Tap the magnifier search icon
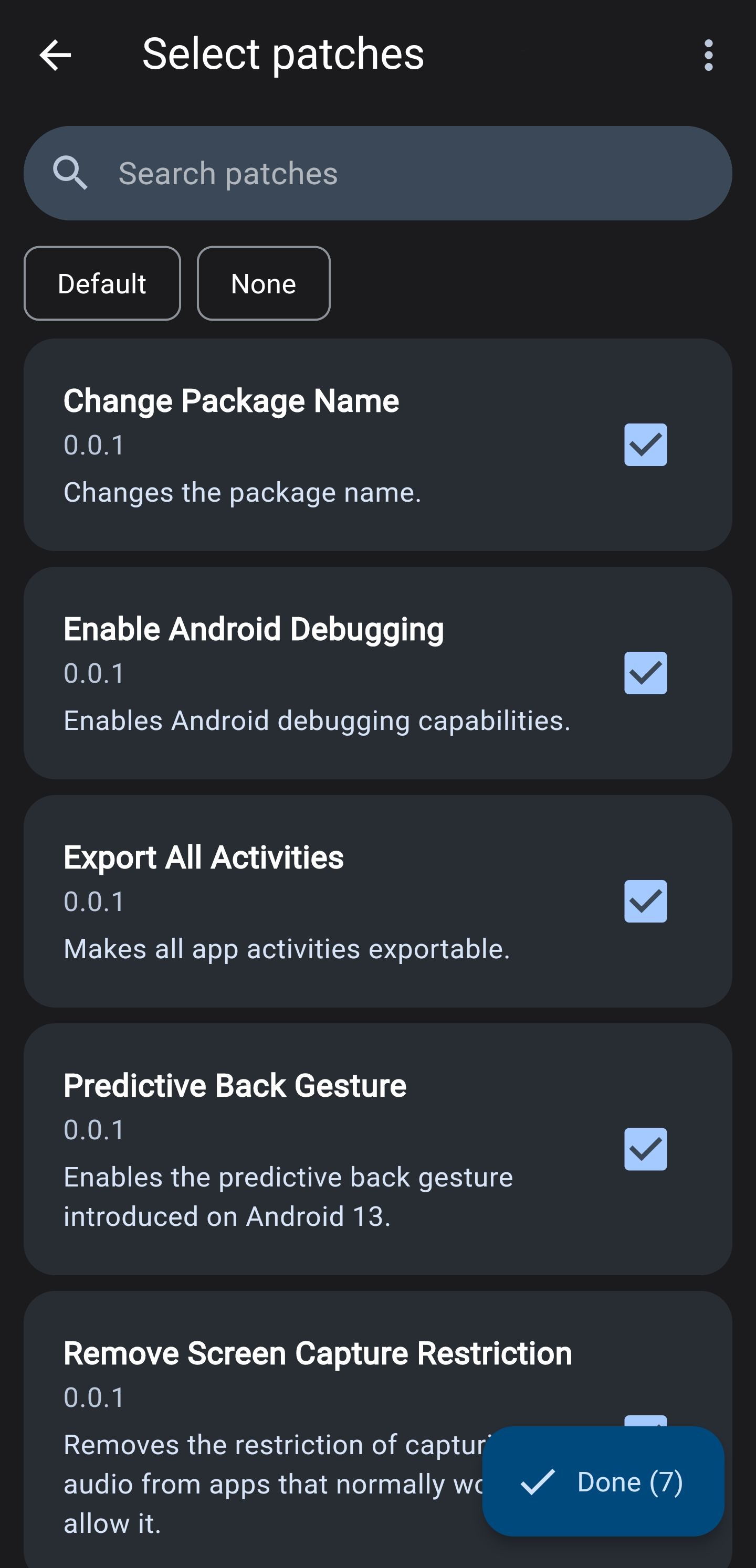The width and height of the screenshot is (756, 1568). pos(70,173)
